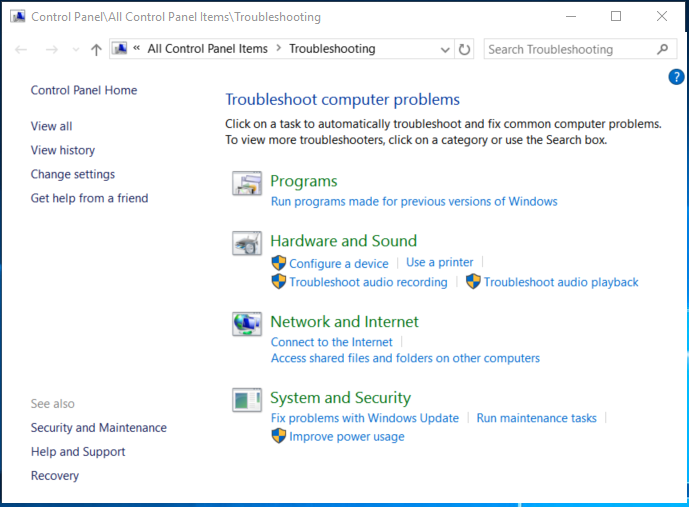Screen dimensions: 689x507
Task: Open help with the blue question mark icon
Action: click(675, 77)
